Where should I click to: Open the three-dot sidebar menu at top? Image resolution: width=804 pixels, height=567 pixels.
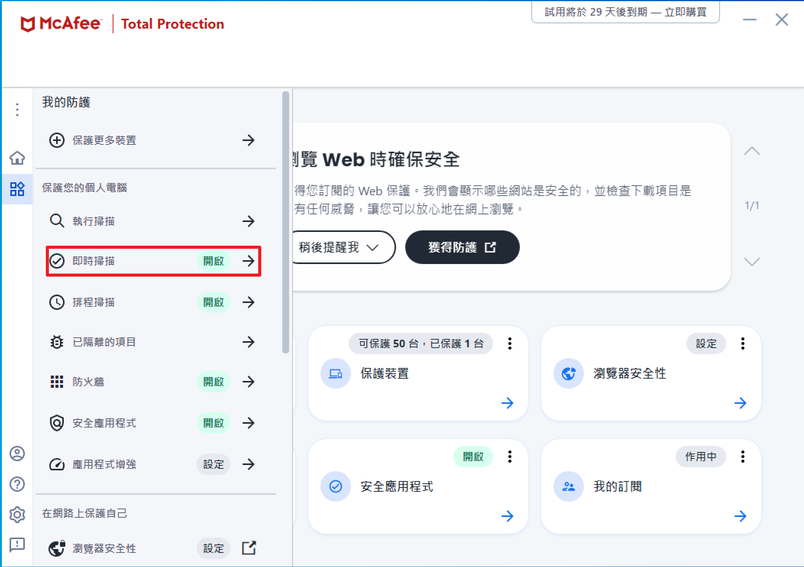[17, 109]
